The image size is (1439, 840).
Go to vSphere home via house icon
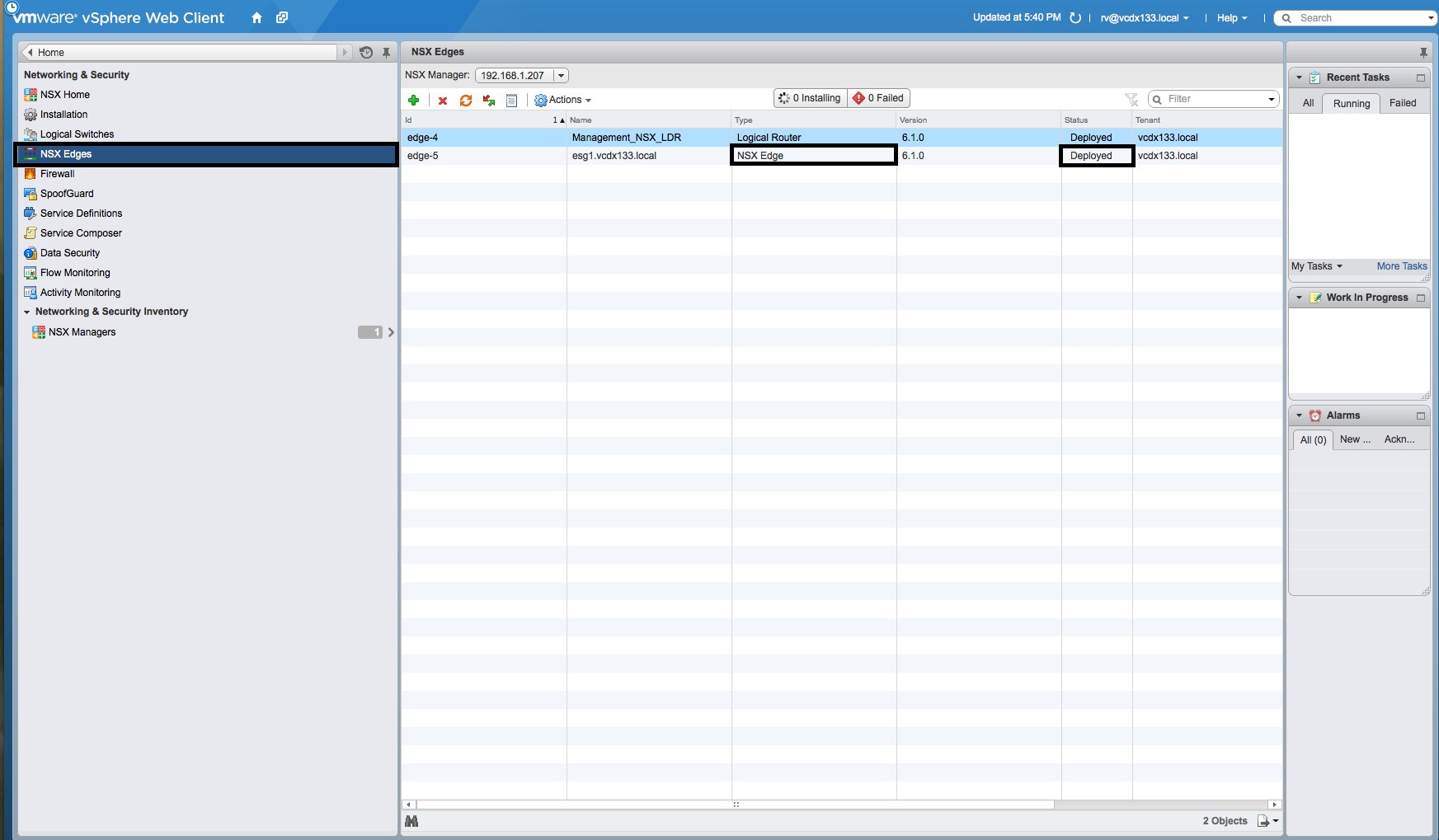(256, 18)
